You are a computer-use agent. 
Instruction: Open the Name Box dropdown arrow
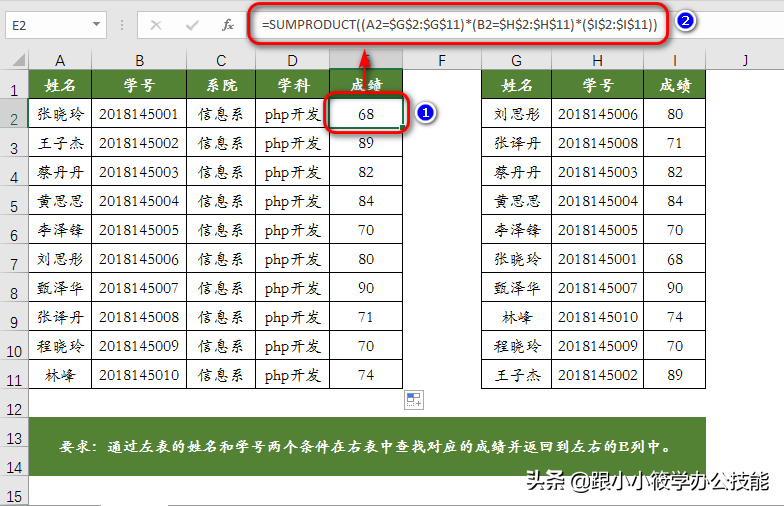96,24
